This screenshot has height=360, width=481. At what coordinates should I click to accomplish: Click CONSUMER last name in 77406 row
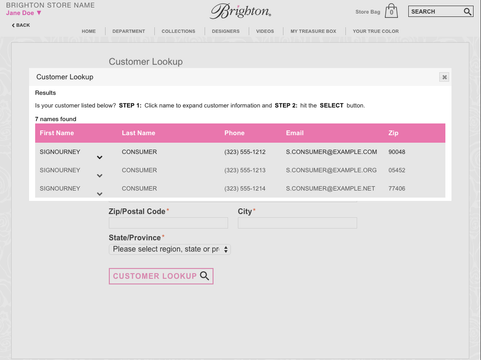coord(139,189)
